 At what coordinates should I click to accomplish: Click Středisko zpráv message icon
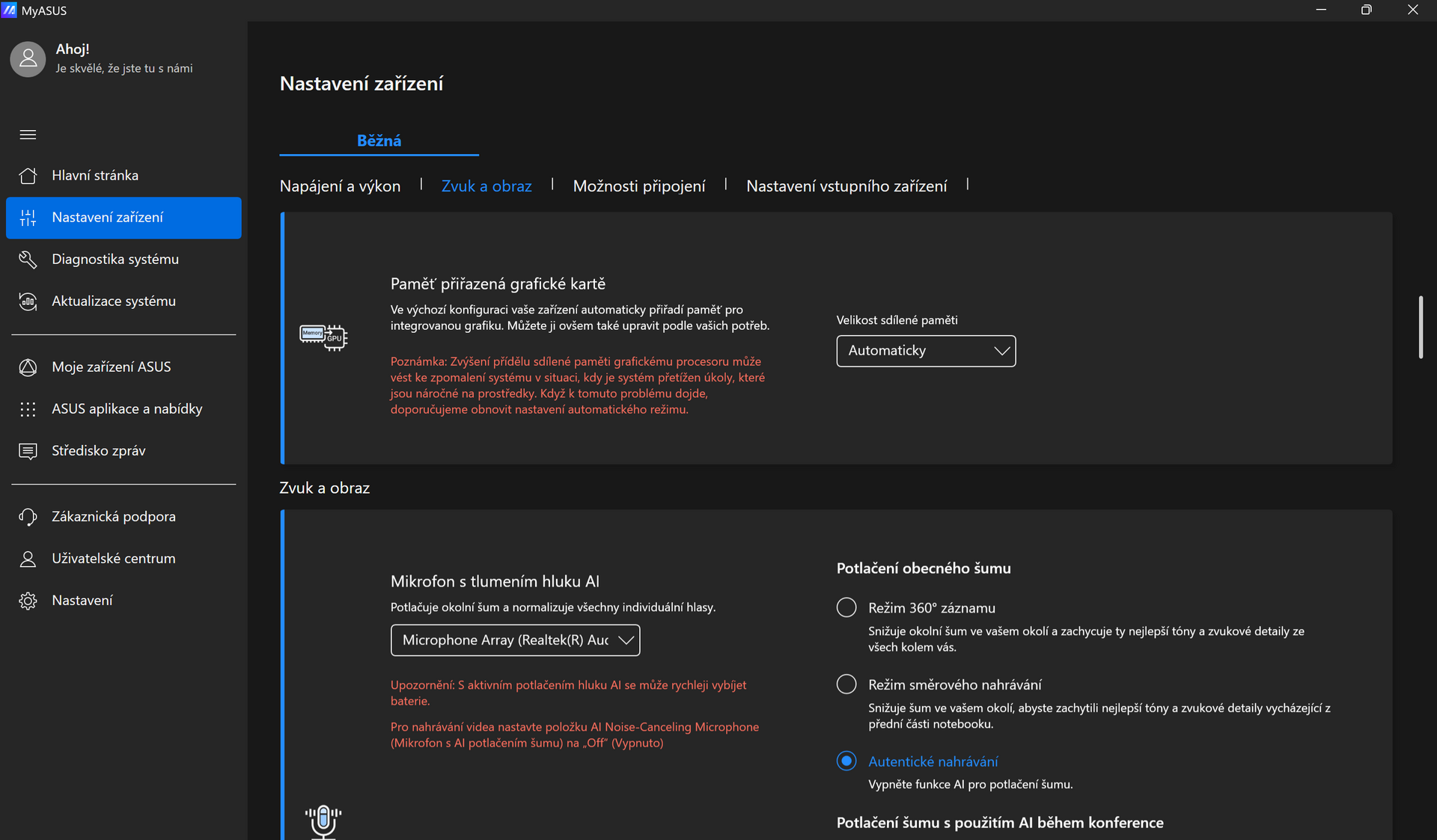(x=28, y=451)
